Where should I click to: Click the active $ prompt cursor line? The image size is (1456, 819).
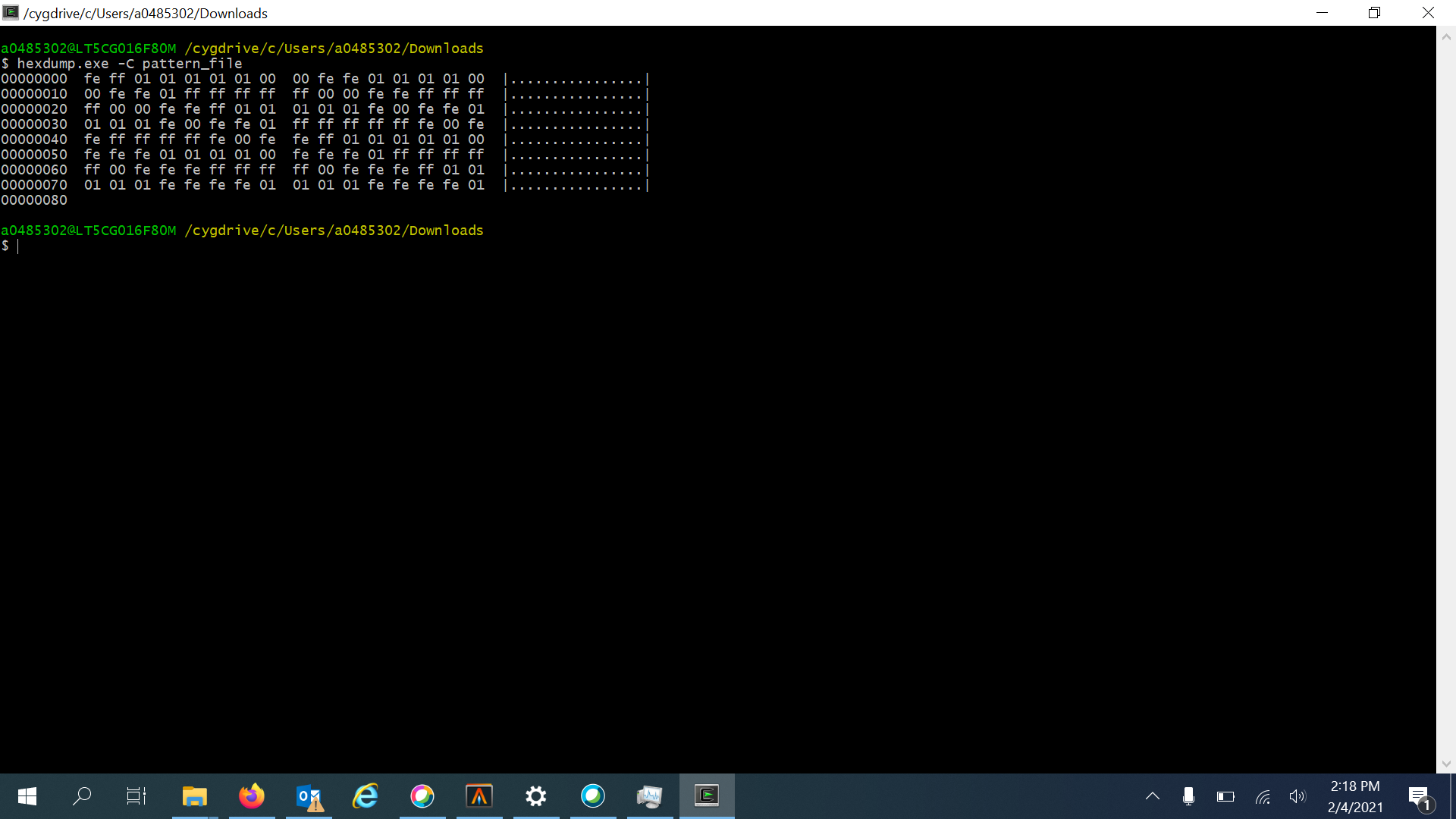click(10, 246)
